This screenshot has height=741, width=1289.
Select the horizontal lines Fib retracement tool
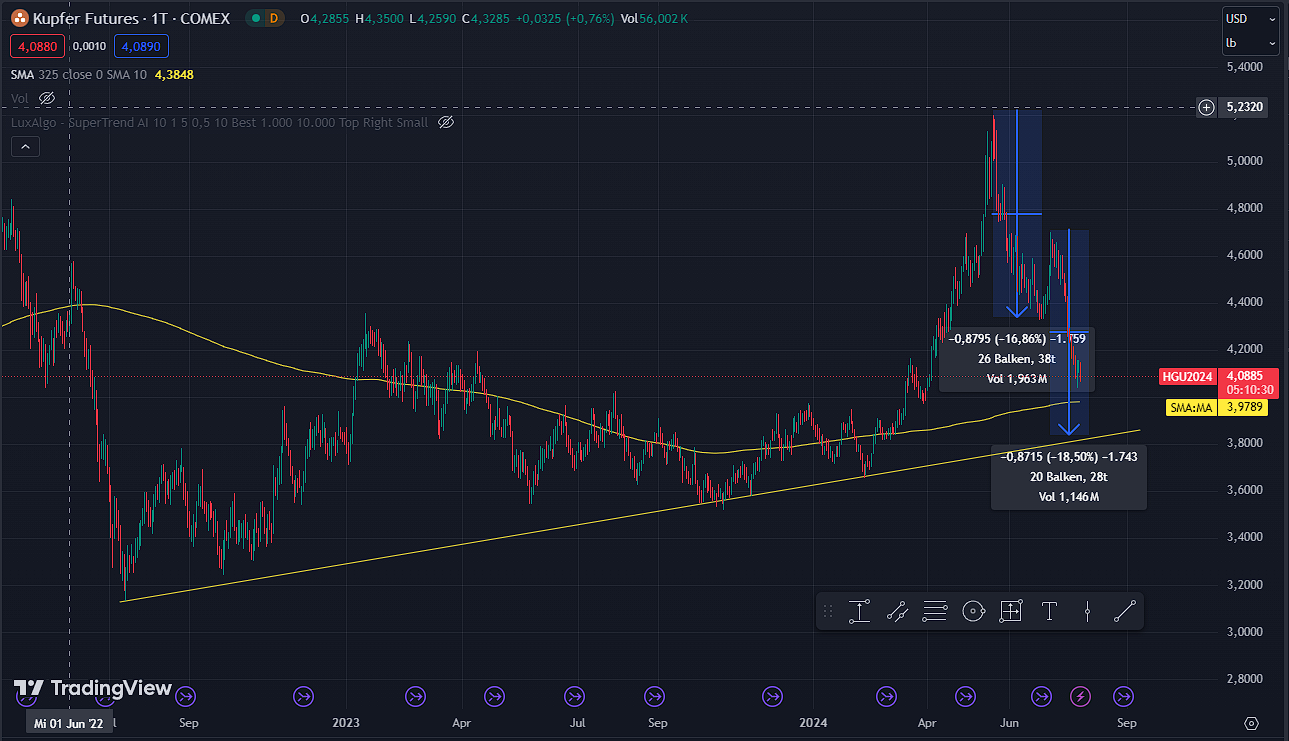[935, 611]
